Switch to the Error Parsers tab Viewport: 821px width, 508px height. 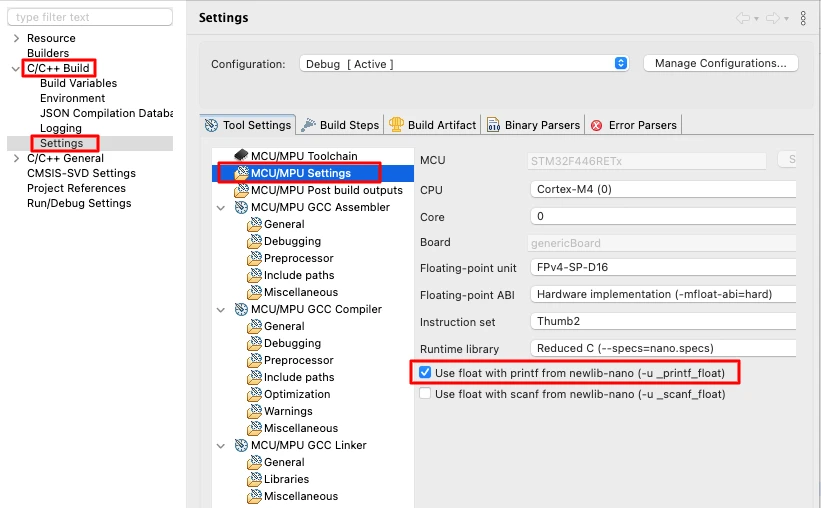pos(634,125)
